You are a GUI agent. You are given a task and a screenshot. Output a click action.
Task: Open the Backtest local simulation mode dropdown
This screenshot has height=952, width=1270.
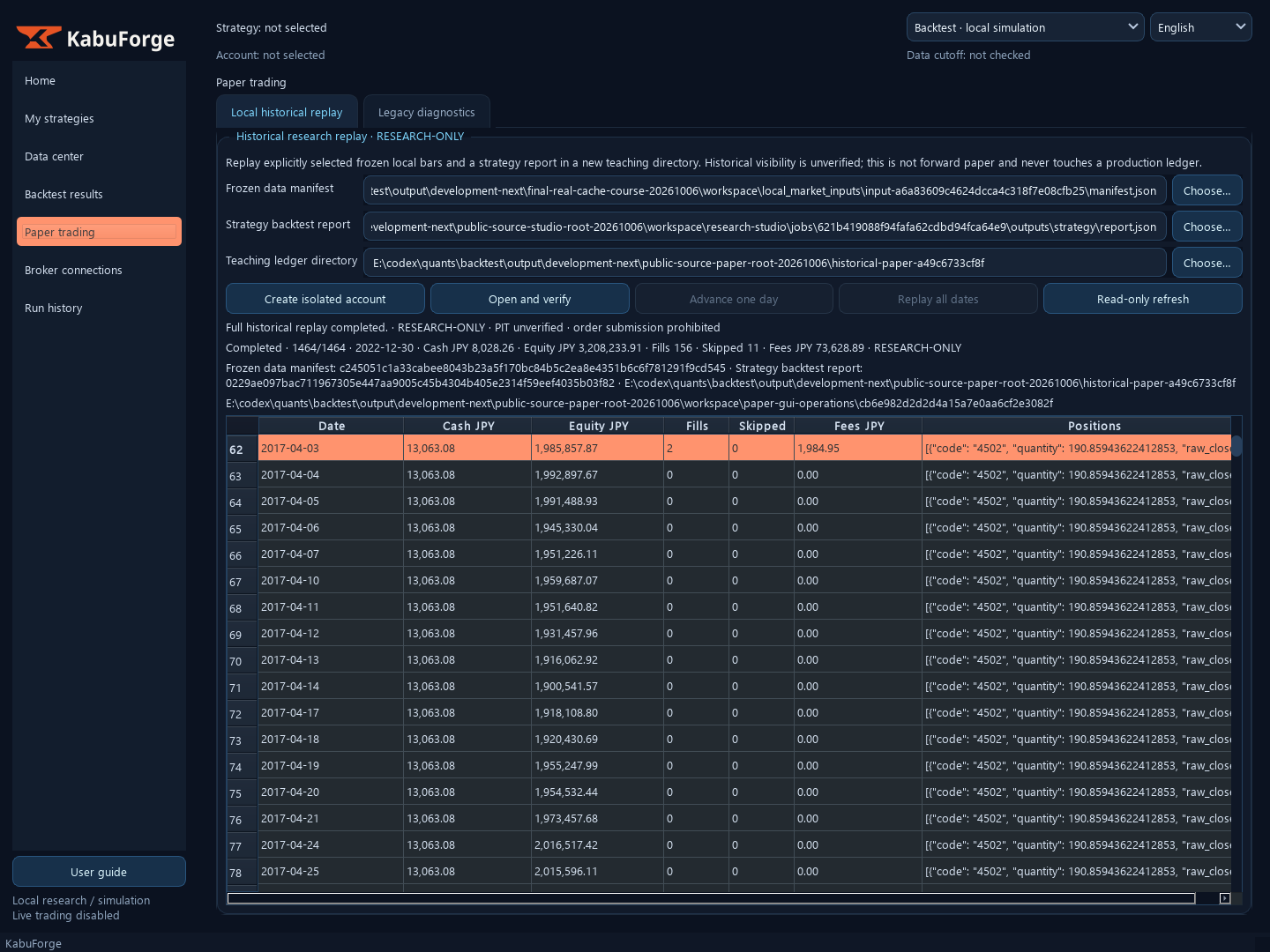point(1025,27)
